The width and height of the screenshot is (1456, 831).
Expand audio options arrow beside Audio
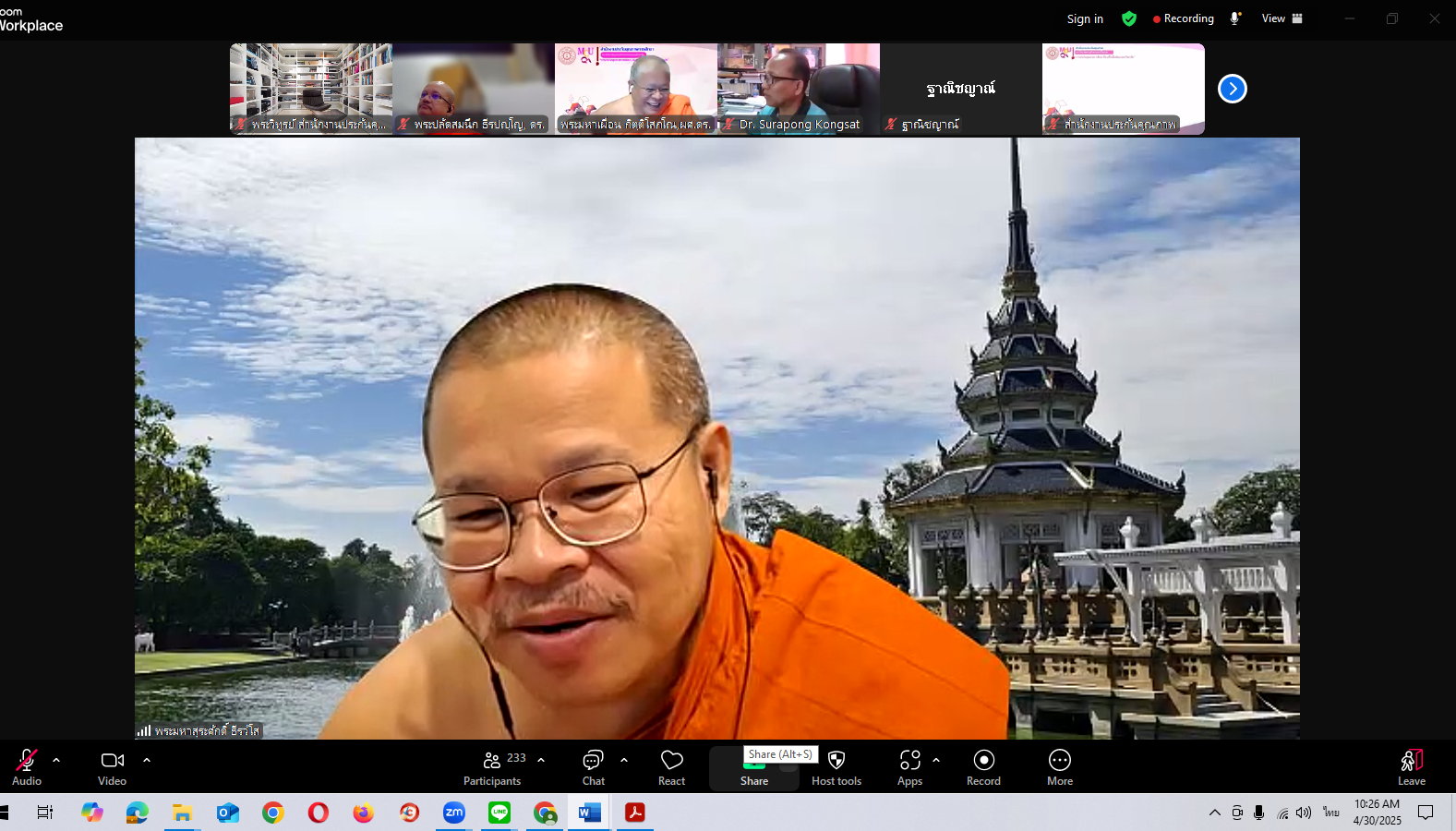(x=56, y=760)
